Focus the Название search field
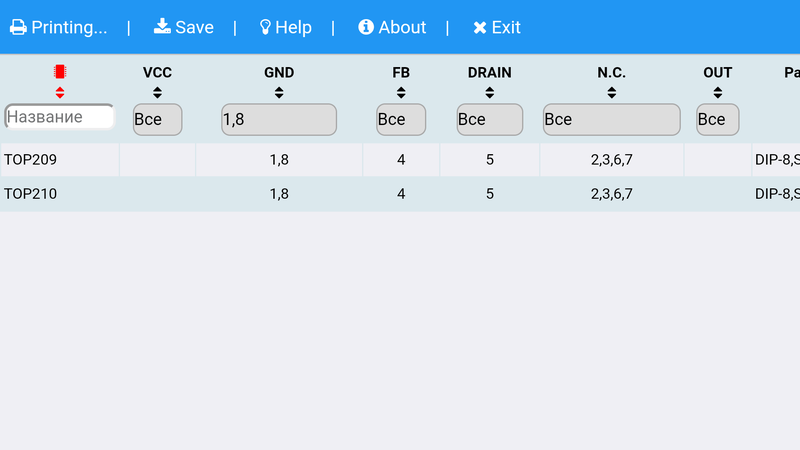Screen dimensions: 800x450 [60, 117]
